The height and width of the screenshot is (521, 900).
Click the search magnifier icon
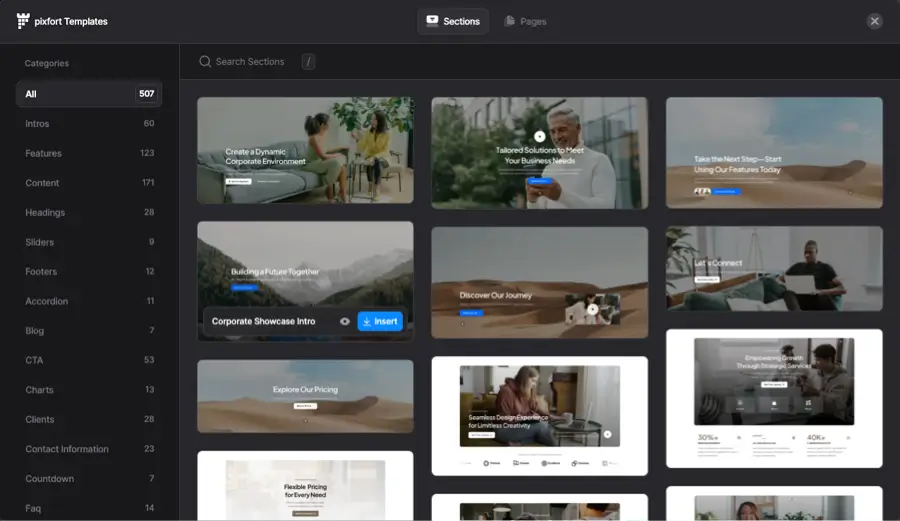coord(205,62)
